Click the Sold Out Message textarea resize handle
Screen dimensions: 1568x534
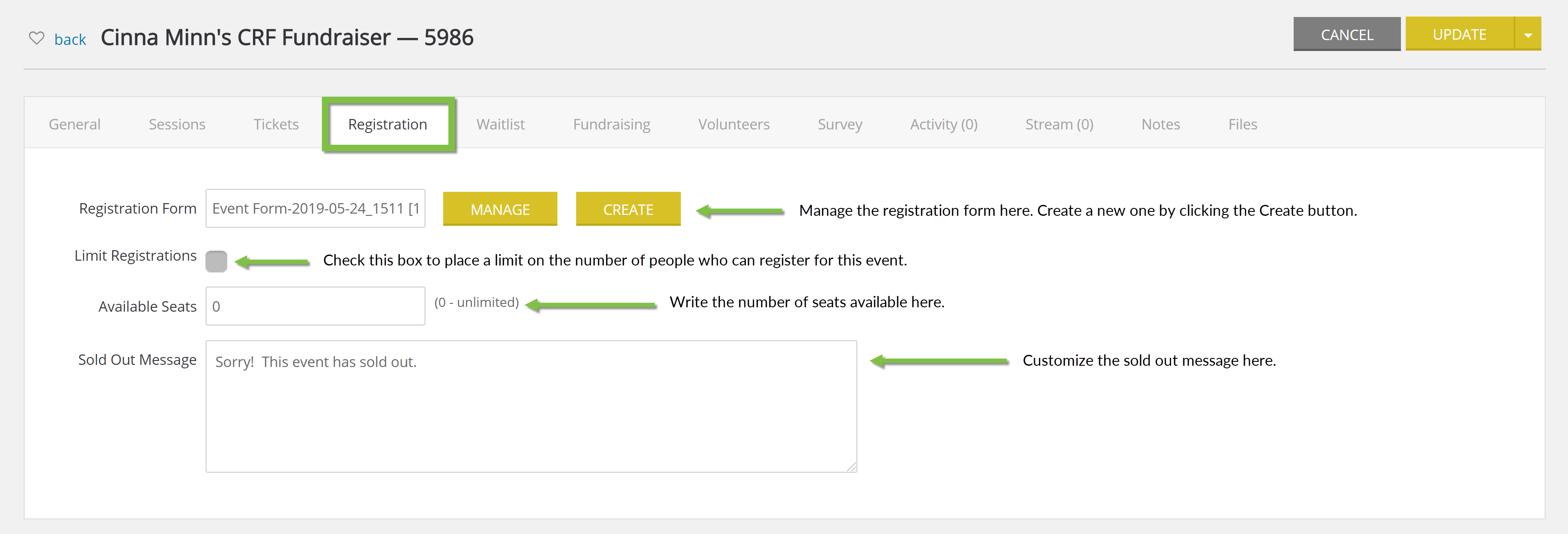tap(851, 466)
